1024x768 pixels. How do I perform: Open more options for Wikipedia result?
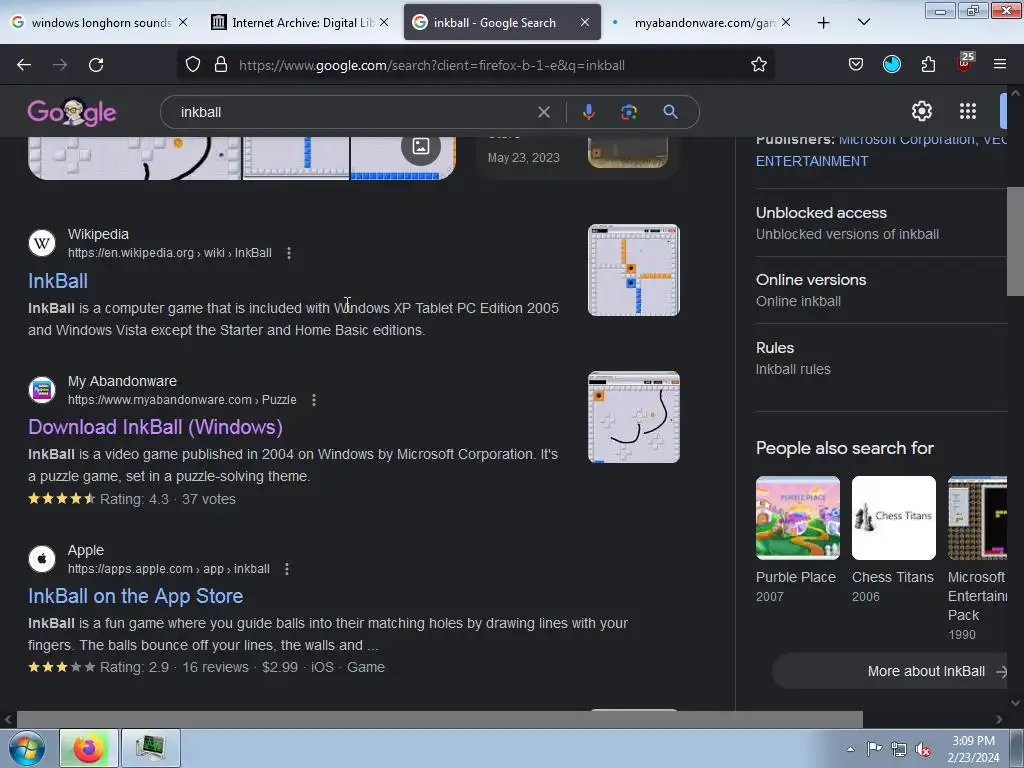pos(289,253)
